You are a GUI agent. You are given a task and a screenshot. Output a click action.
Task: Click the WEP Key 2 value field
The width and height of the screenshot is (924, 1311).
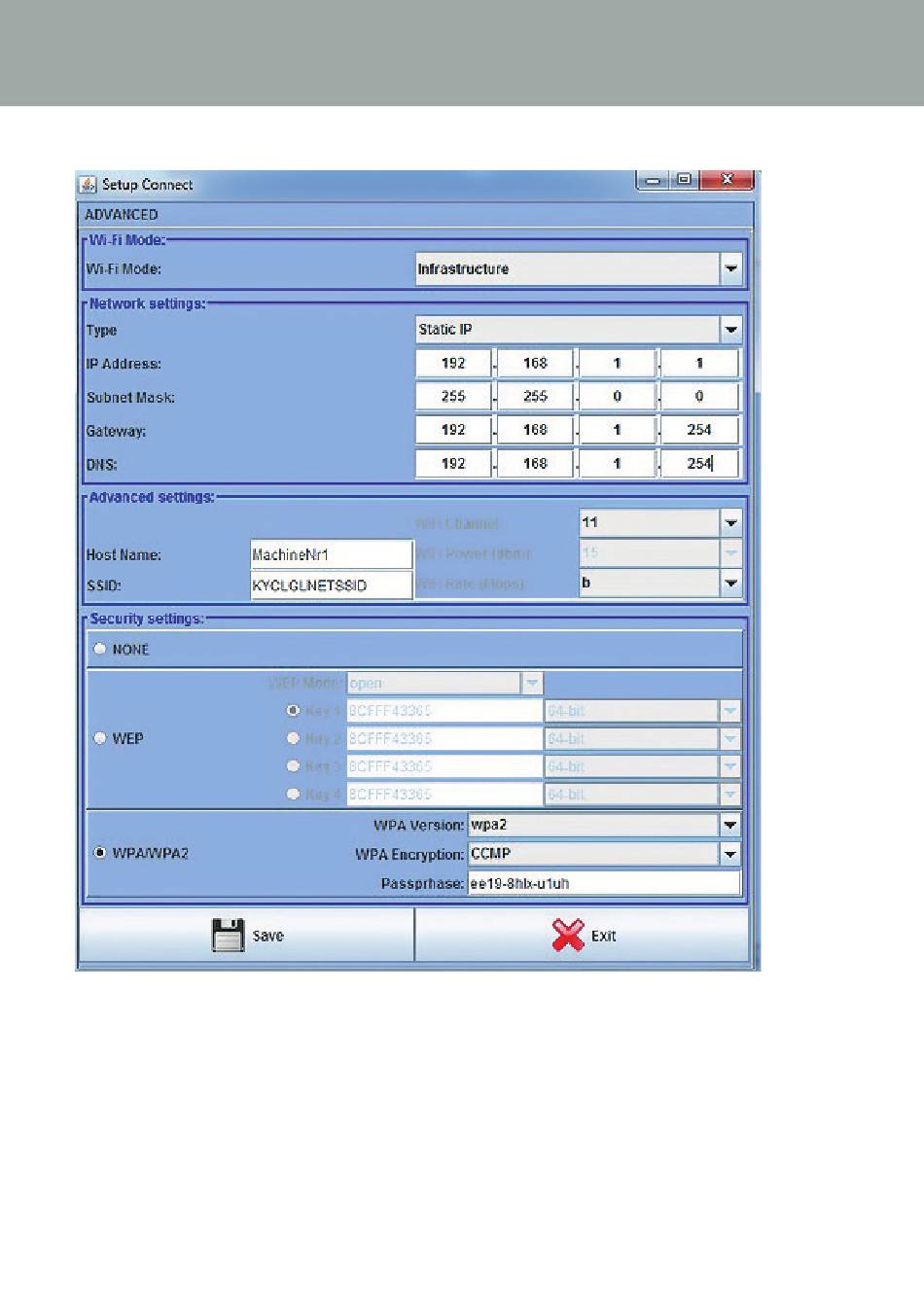[444, 738]
